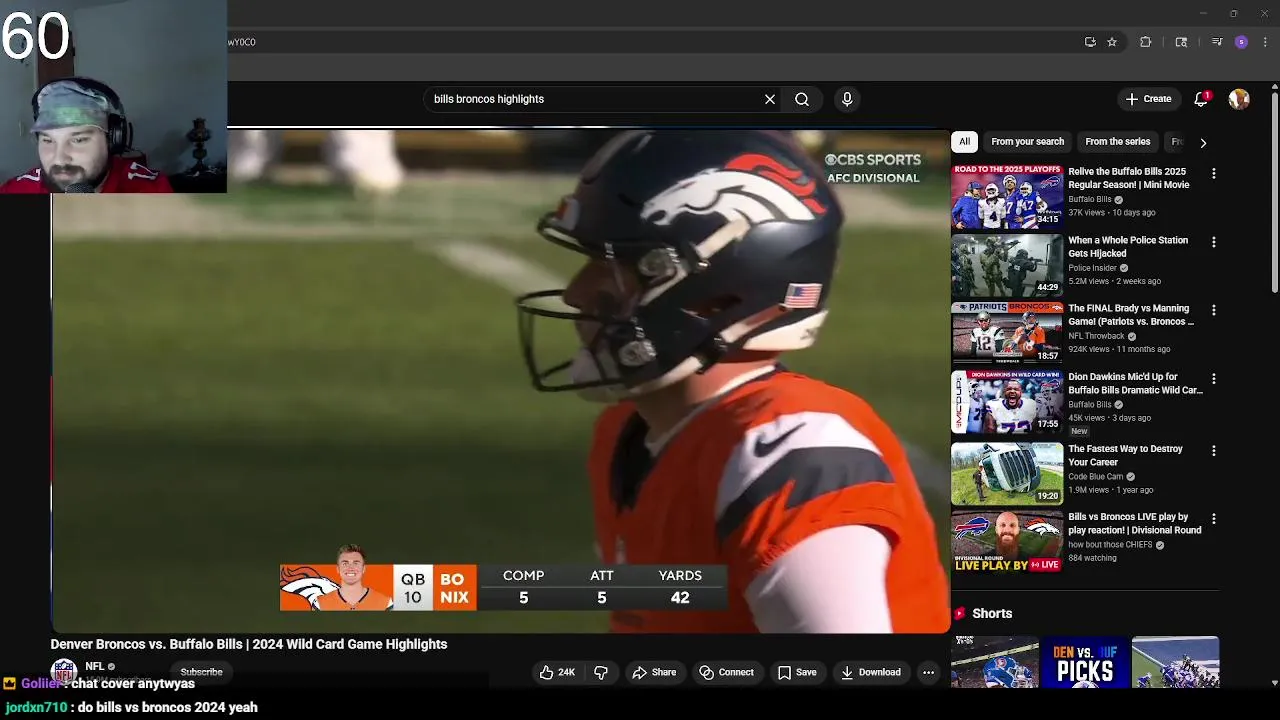Clear the search box with the X icon
Screen dimensions: 1280x720
(770, 99)
